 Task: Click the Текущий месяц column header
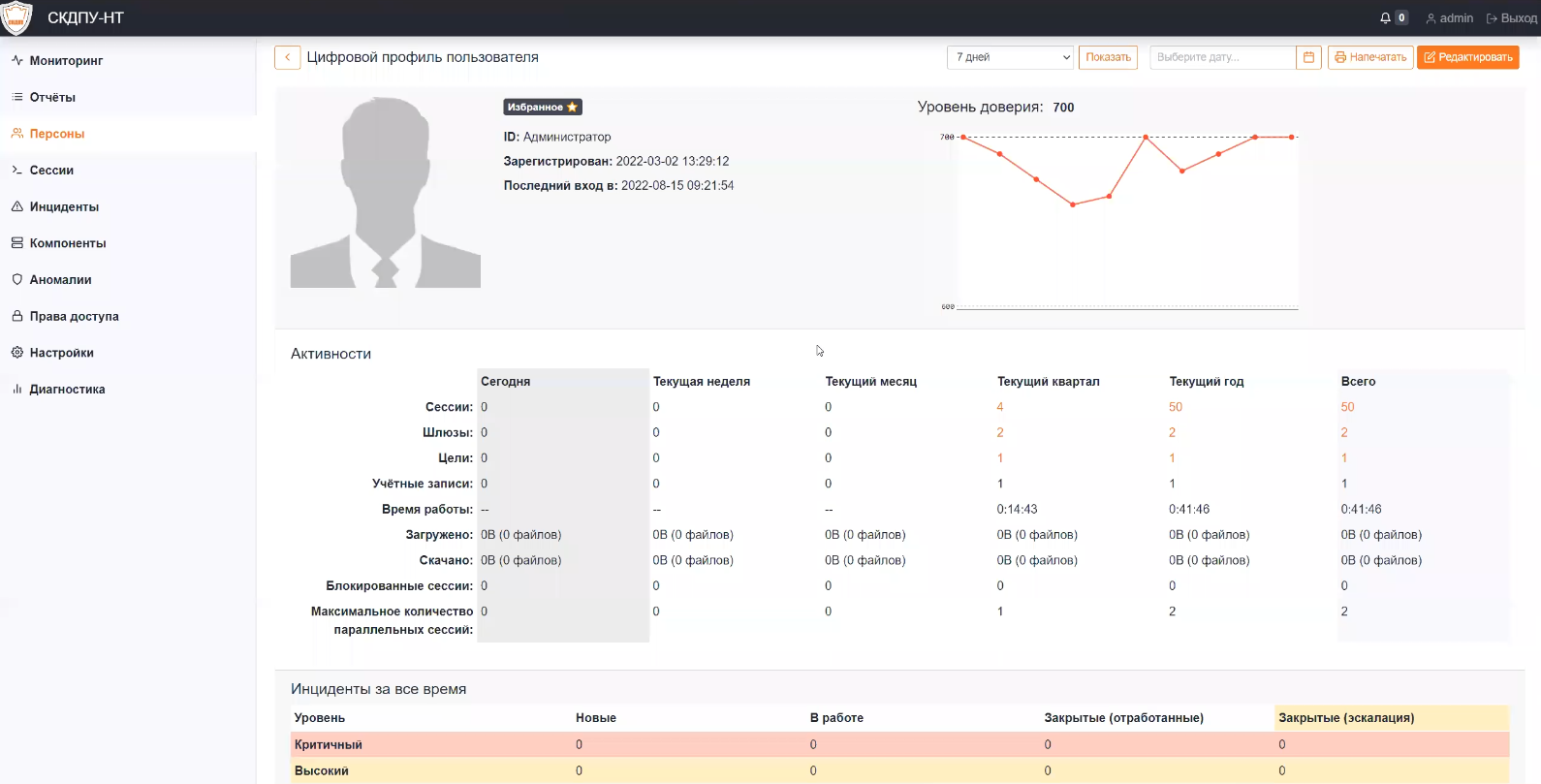pos(871,381)
